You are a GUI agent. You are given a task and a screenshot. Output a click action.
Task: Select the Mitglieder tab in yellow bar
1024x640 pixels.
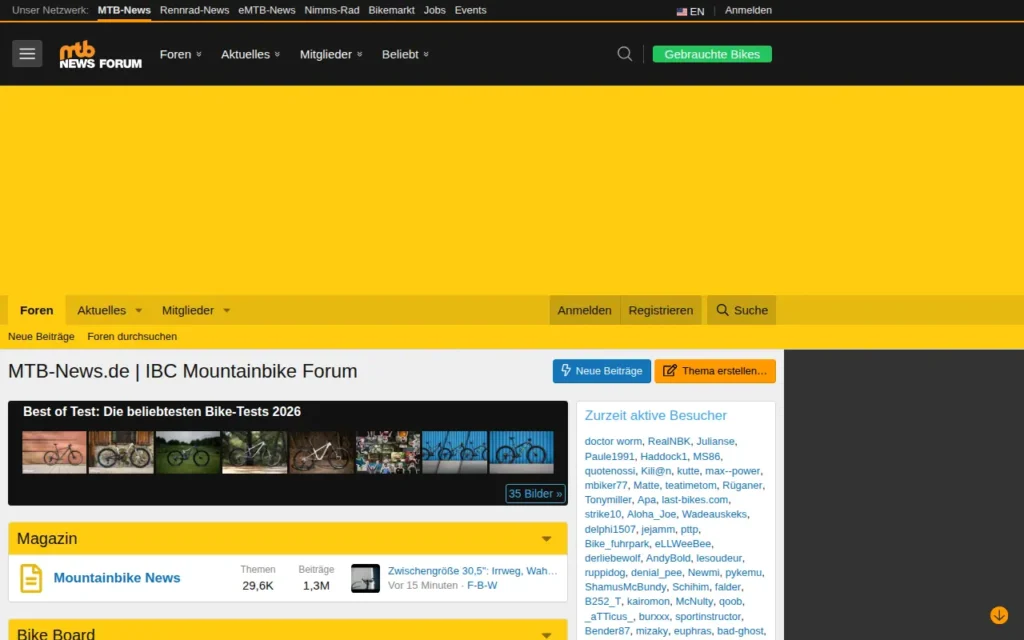(x=187, y=310)
